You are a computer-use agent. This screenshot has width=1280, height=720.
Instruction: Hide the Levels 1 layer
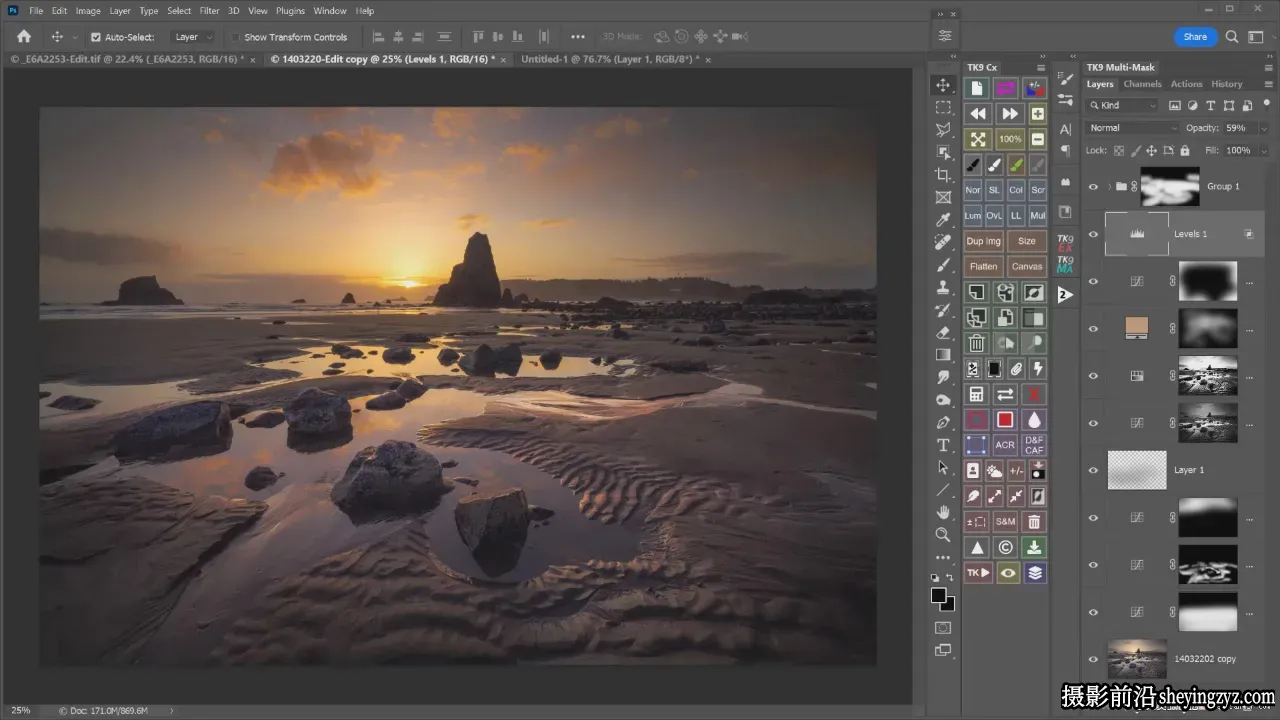click(1093, 234)
